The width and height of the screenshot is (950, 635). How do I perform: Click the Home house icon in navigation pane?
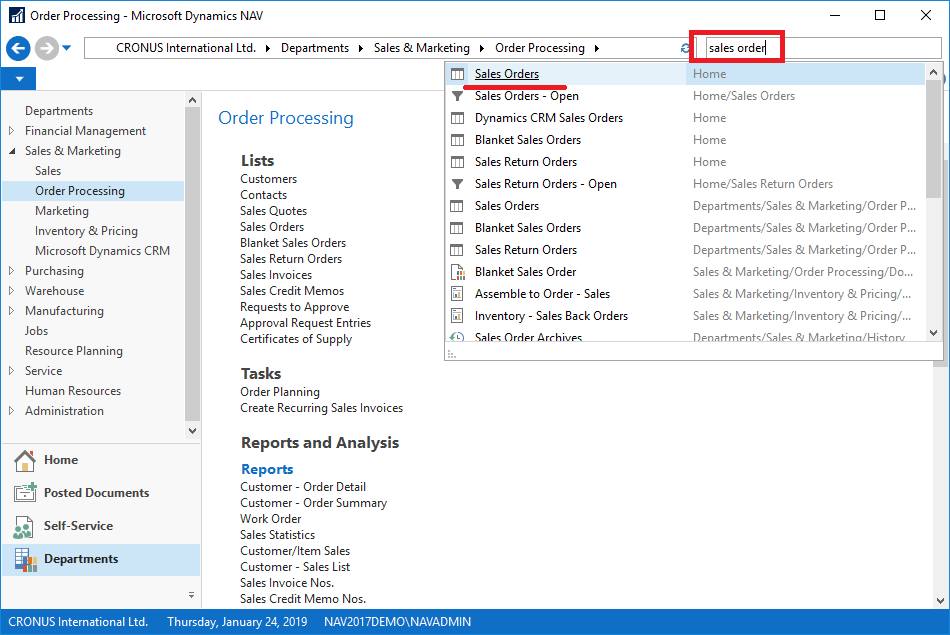point(25,460)
